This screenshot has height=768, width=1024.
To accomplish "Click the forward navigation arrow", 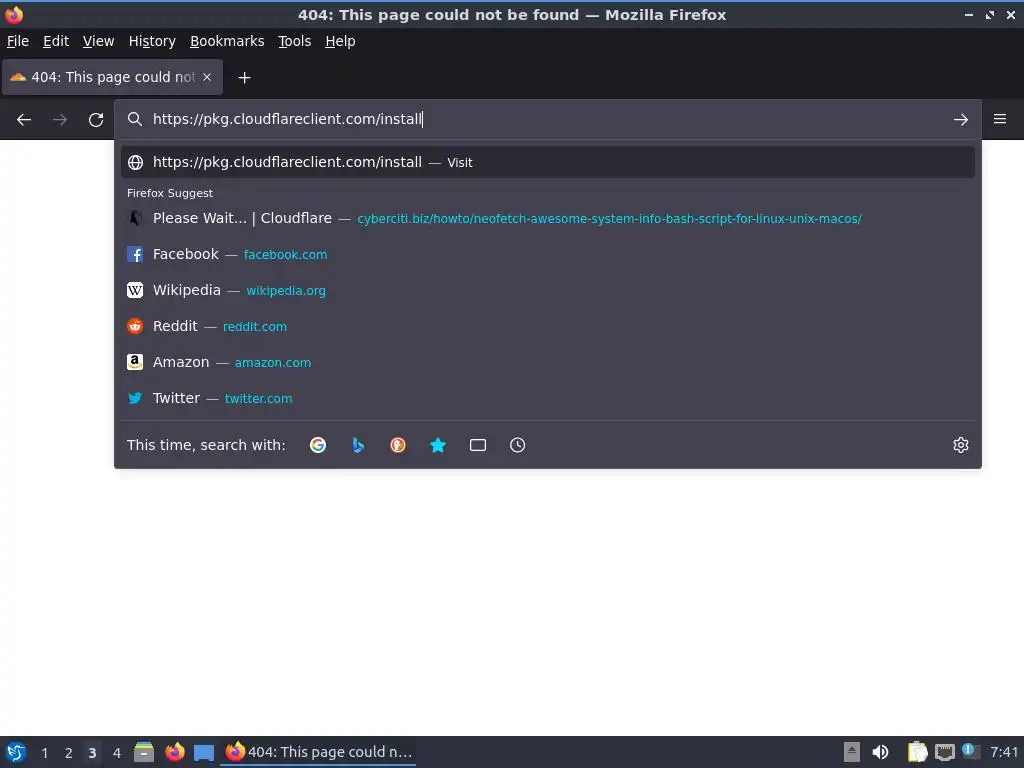I will pos(60,120).
